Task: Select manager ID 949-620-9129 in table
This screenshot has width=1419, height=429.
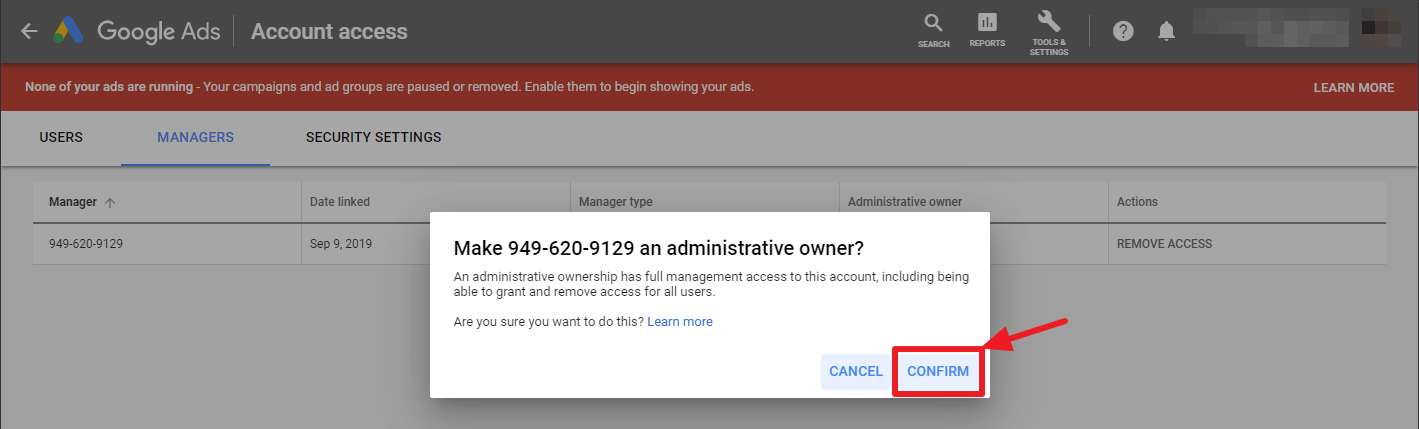Action: click(86, 243)
